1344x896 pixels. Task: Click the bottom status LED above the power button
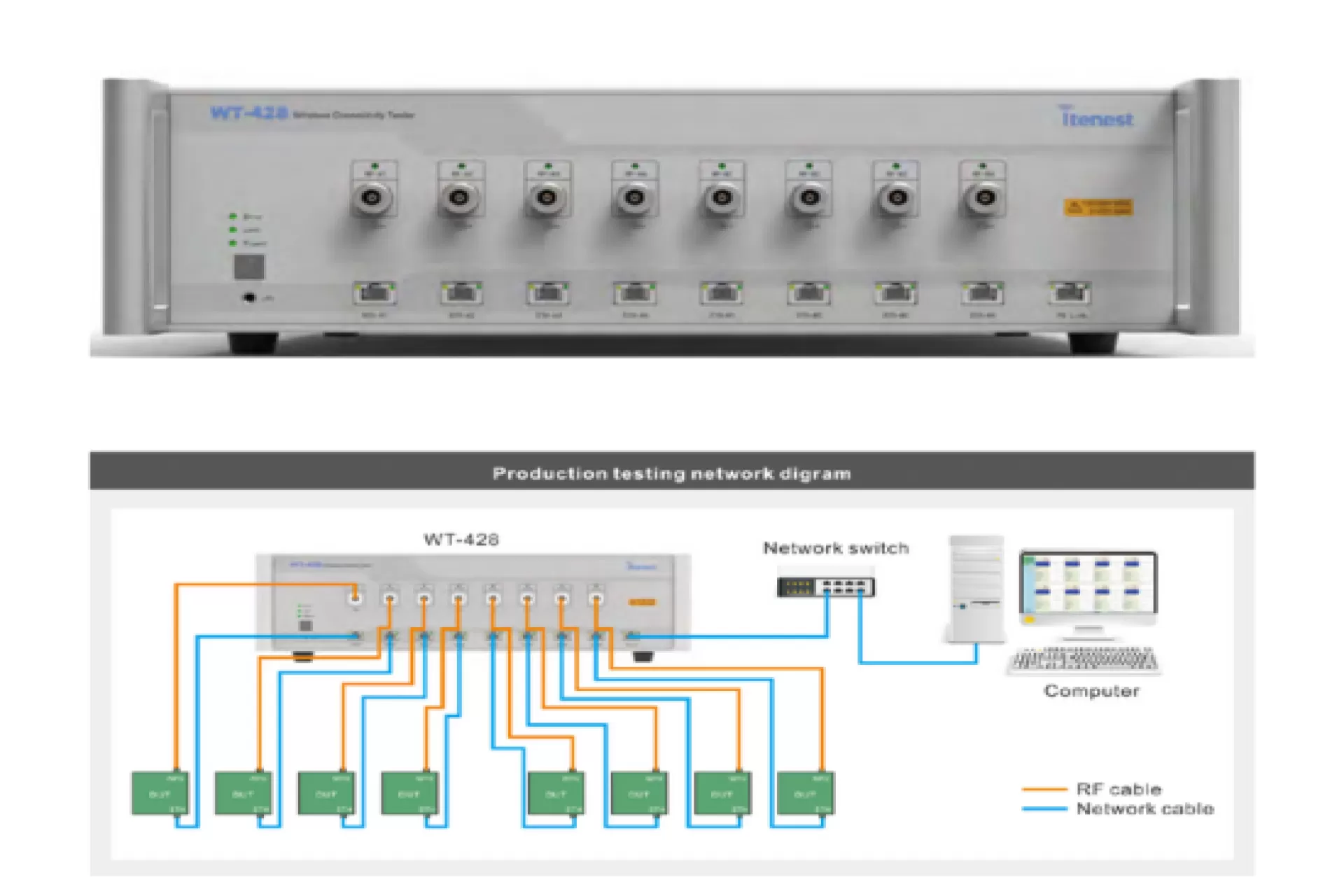coord(233,242)
